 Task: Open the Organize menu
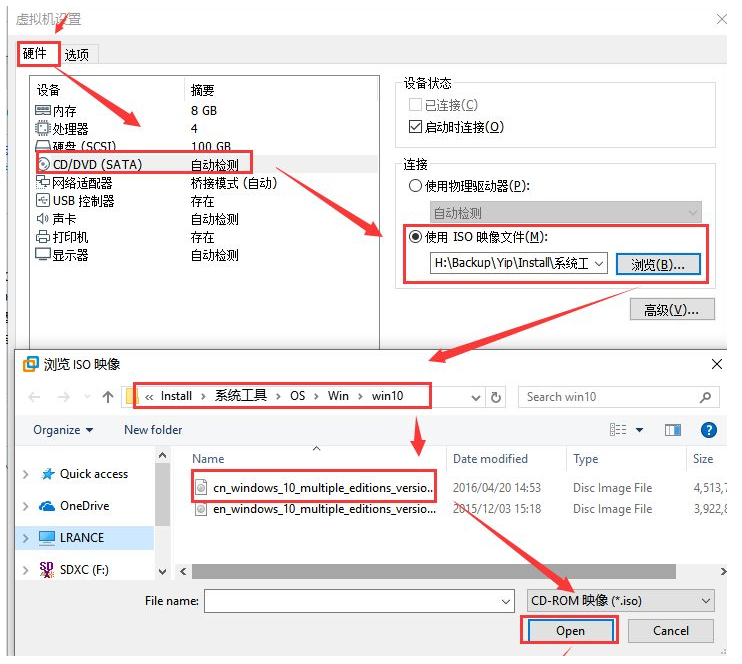click(x=62, y=430)
